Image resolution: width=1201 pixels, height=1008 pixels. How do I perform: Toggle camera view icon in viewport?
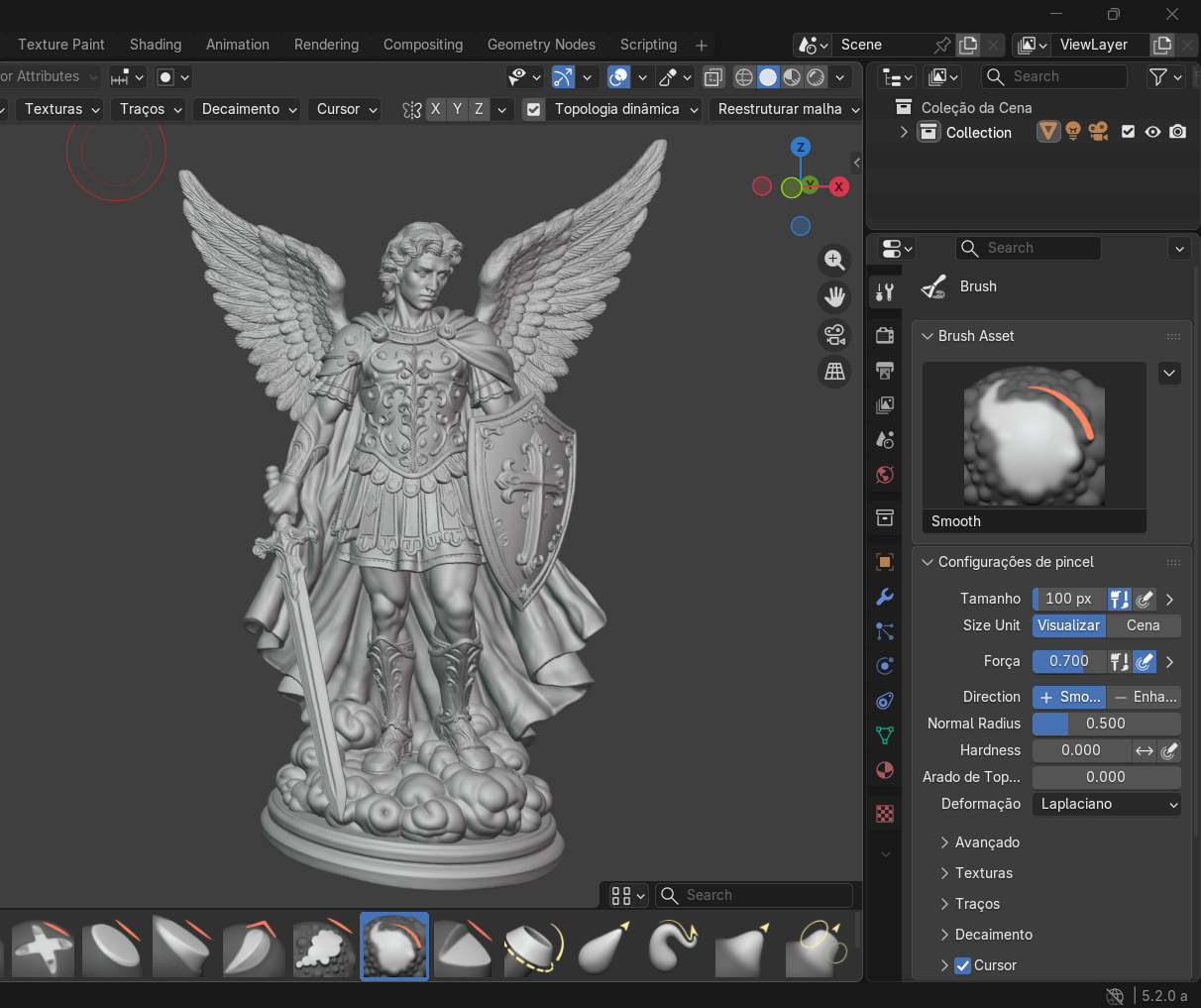point(834,335)
